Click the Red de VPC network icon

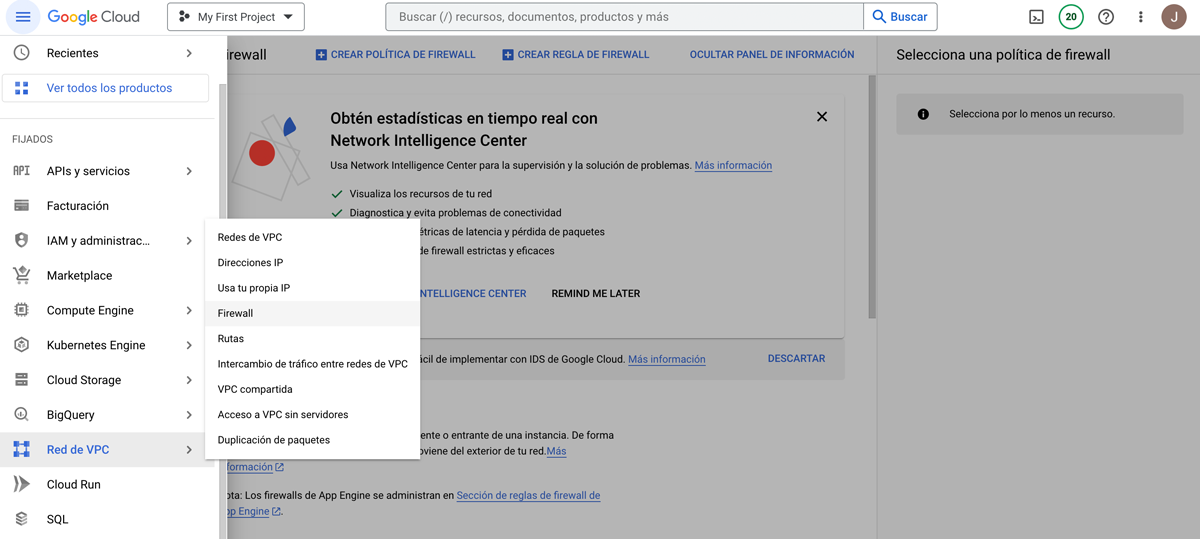[21, 450]
